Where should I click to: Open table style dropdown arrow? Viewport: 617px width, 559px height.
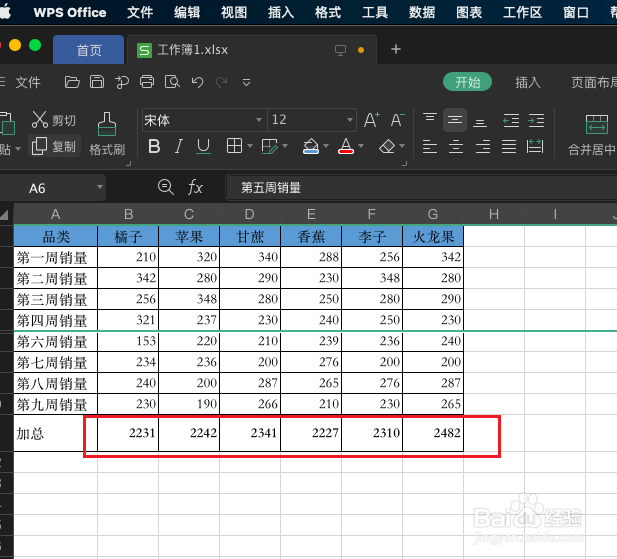click(x=285, y=146)
